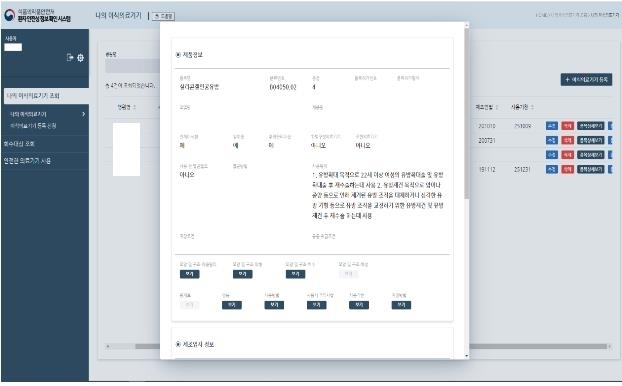Open settings gear icon in sidebar

pos(81,58)
